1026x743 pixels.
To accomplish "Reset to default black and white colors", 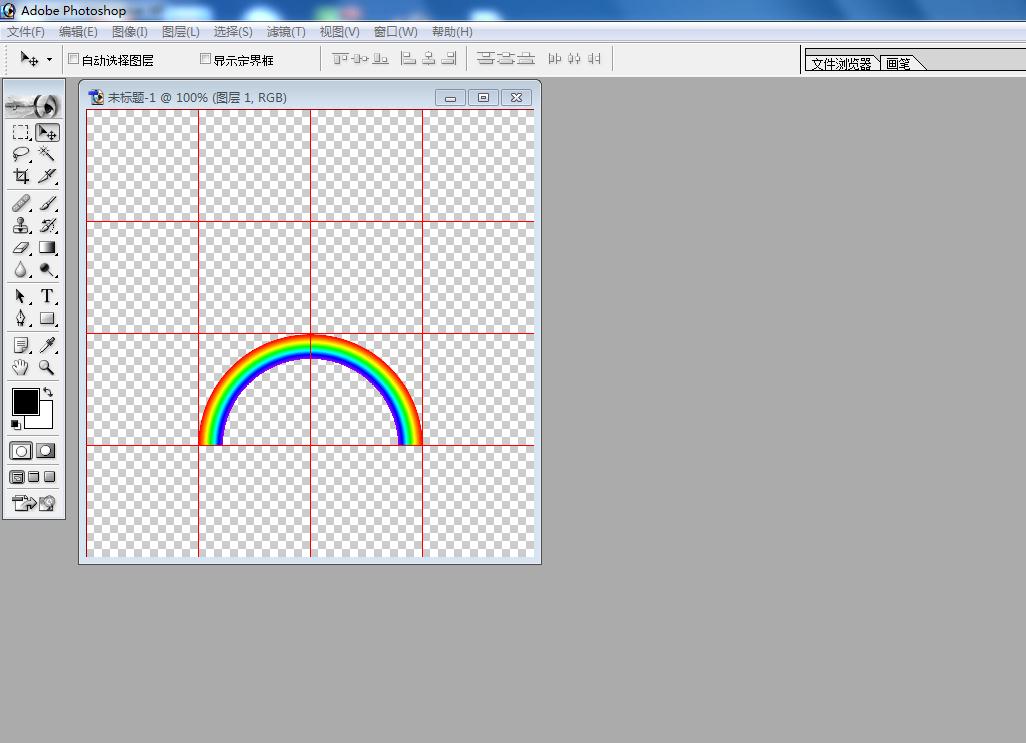I will point(16,424).
